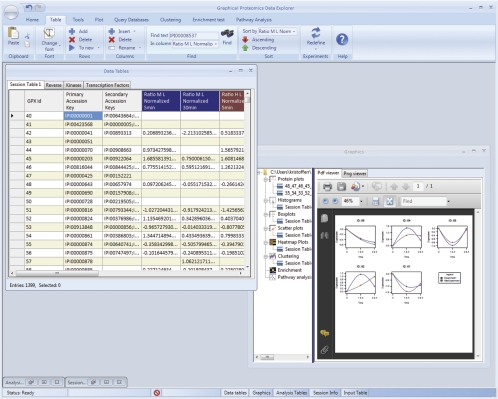This screenshot has height=399, width=498.
Task: Click the Session Info status button
Action: point(325,393)
